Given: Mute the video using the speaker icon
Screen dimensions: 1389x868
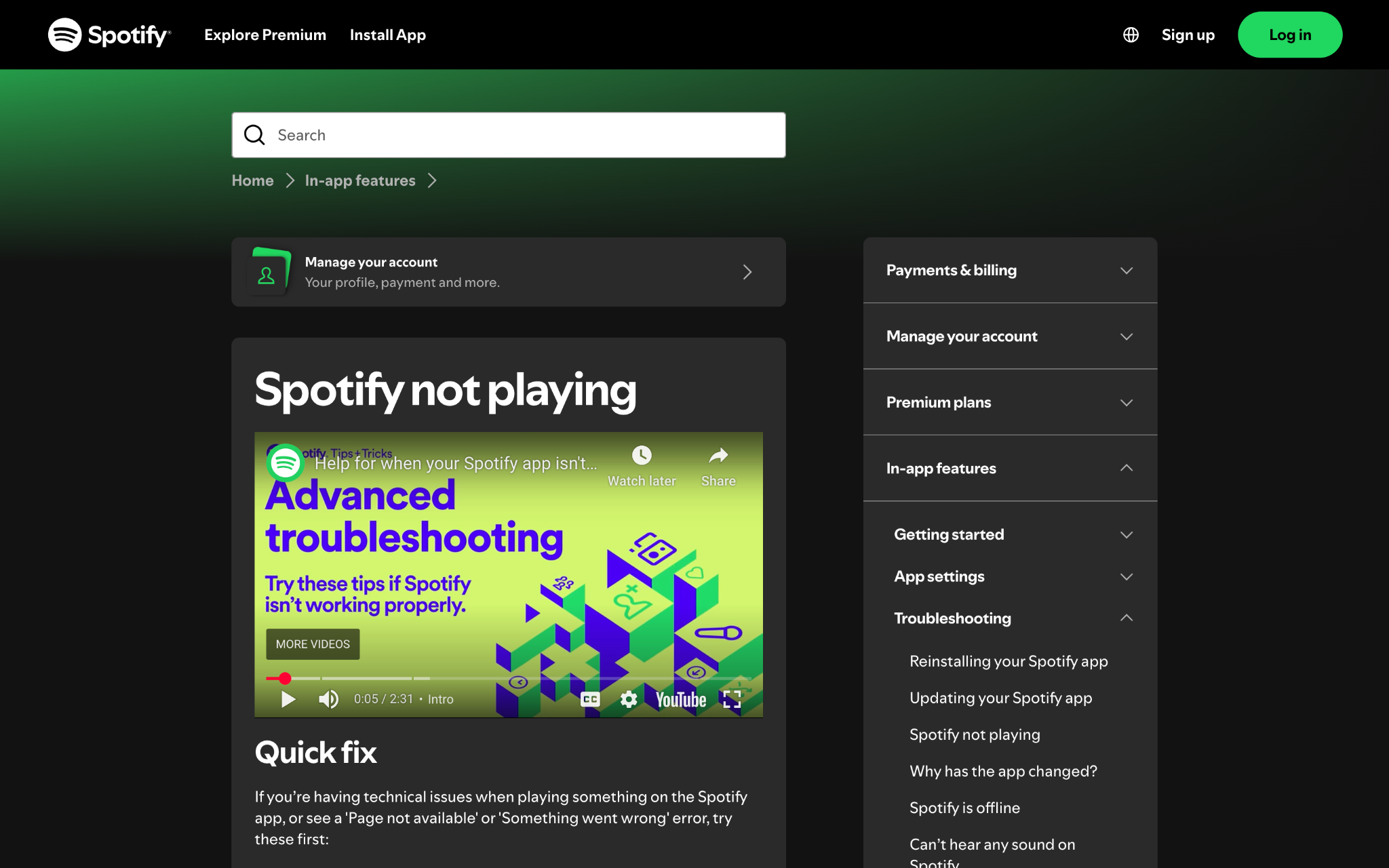Looking at the screenshot, I should (x=328, y=699).
